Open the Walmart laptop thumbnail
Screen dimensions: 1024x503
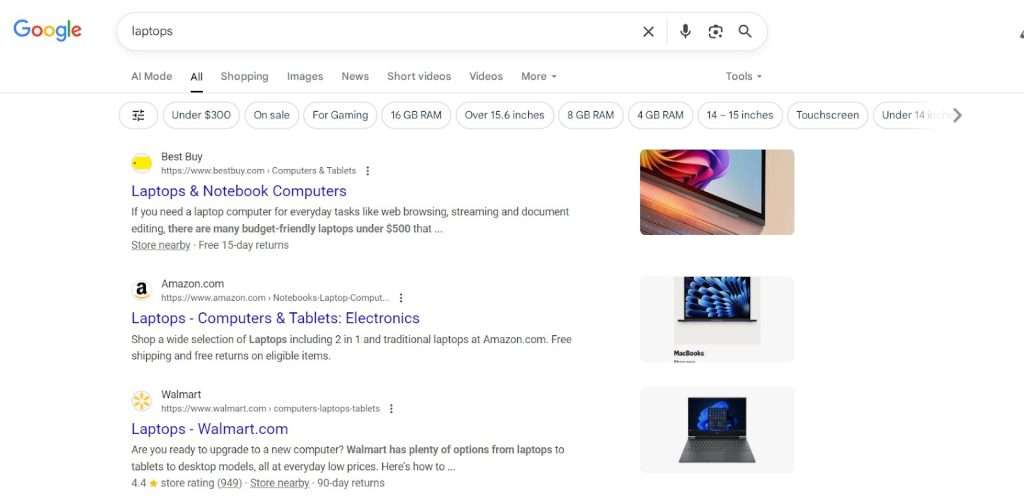717,430
